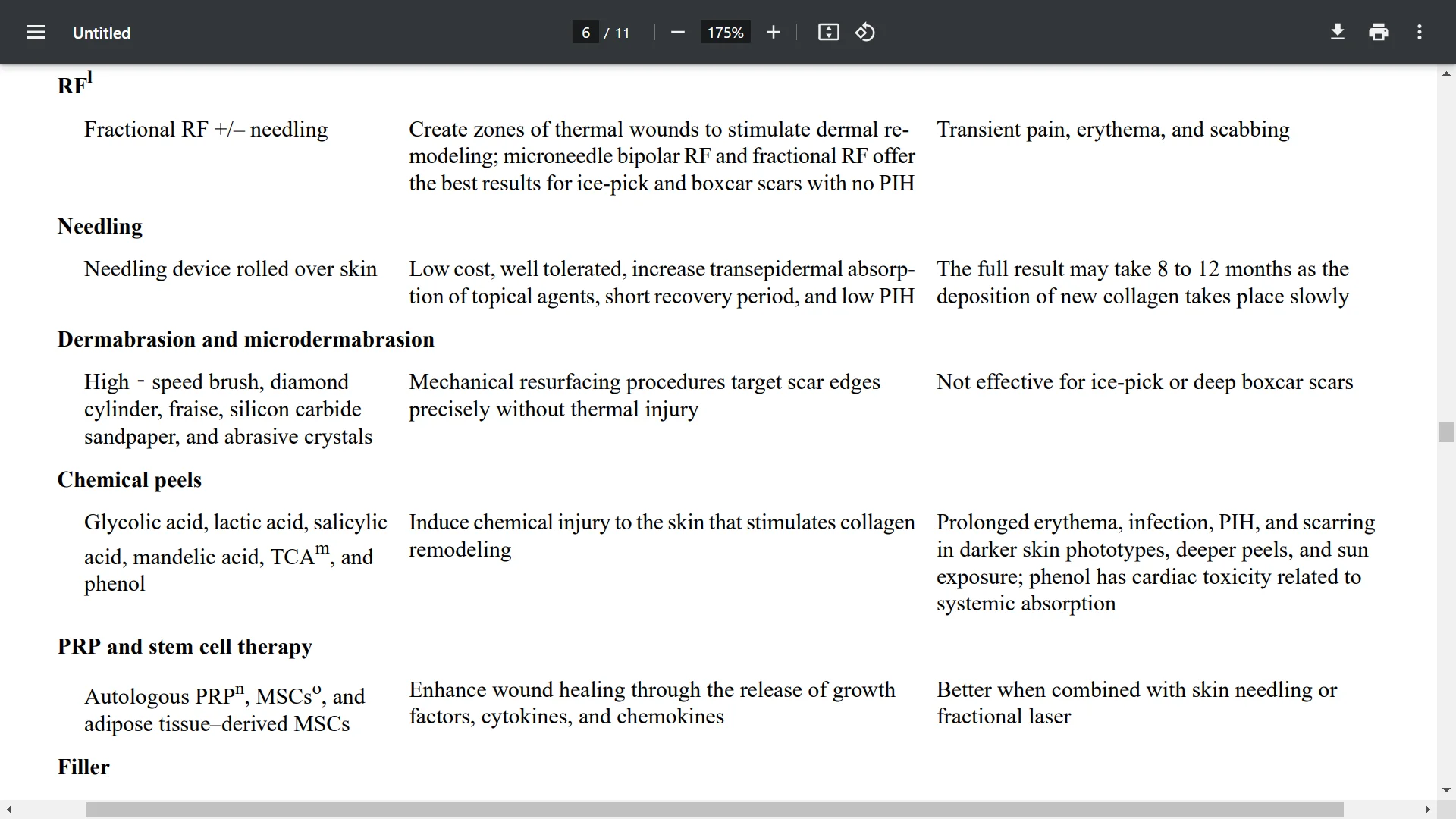
Task: Expand the Chemical peels section
Action: [x=128, y=478]
